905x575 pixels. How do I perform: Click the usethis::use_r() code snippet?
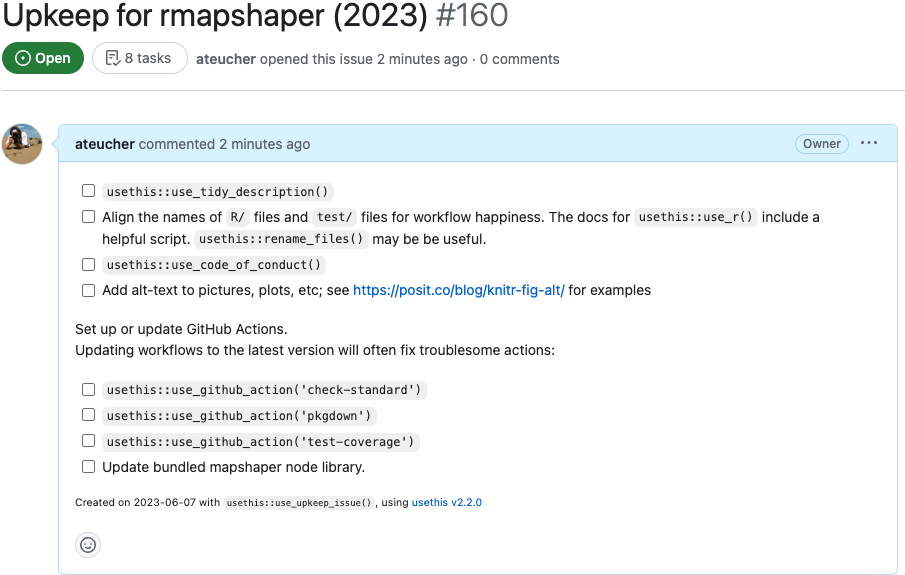tap(695, 217)
